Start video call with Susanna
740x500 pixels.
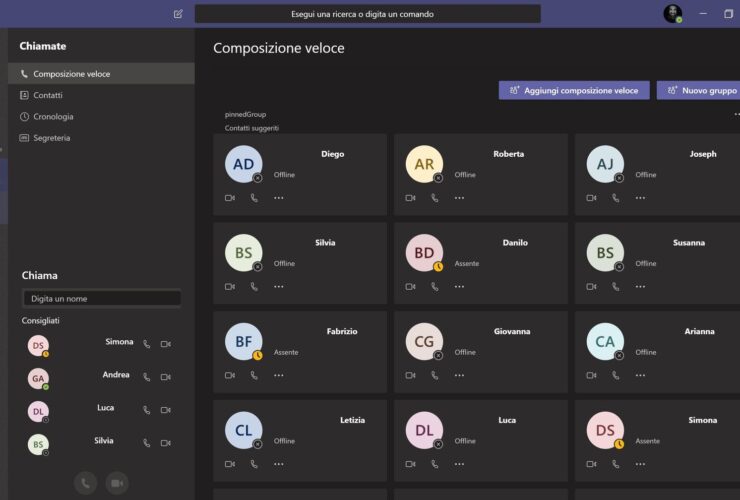coord(591,287)
